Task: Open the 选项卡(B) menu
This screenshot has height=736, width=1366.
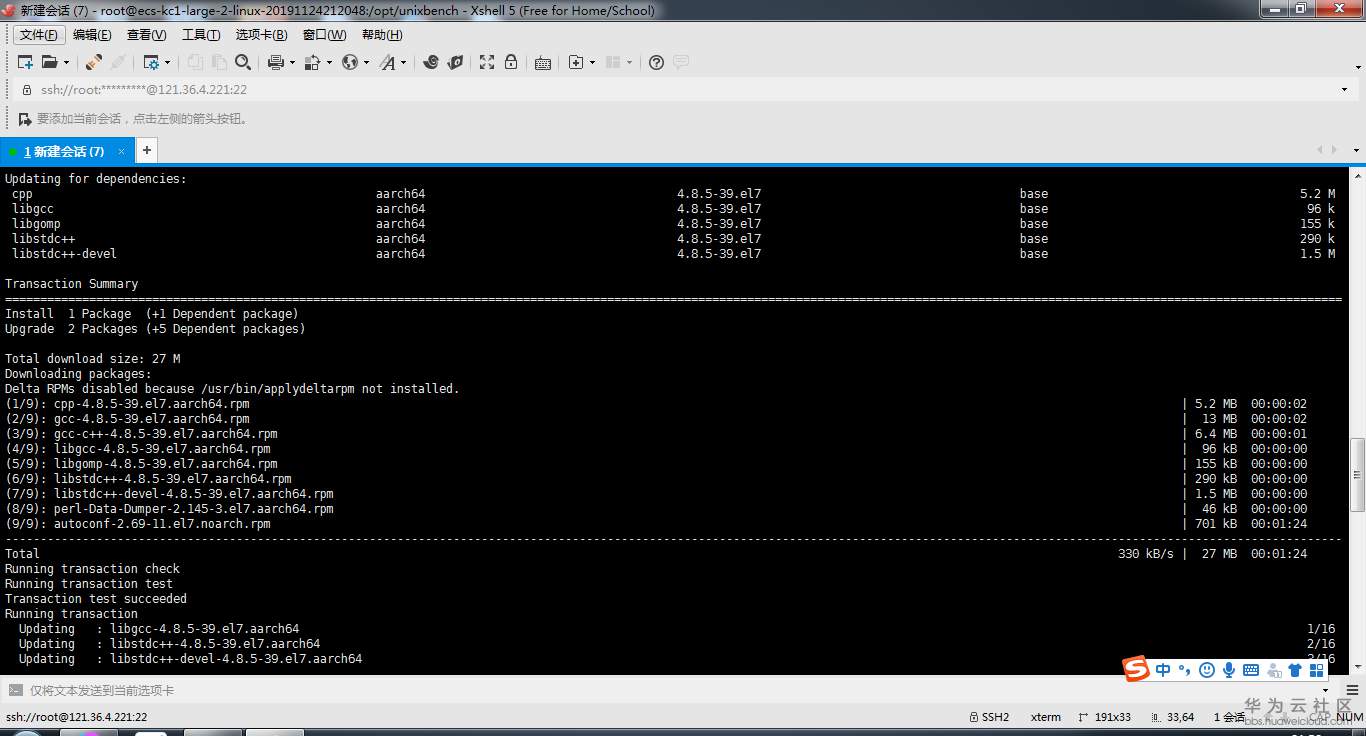Action: tap(262, 35)
